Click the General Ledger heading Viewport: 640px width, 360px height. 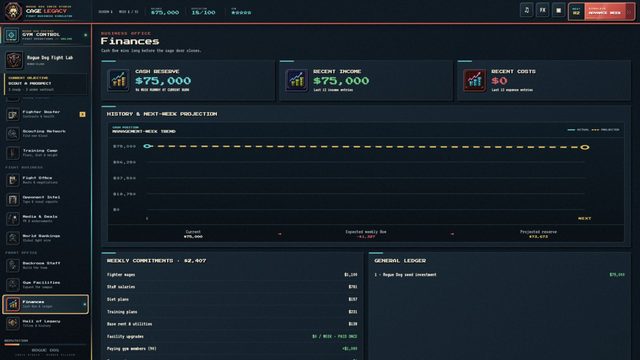[x=400, y=260]
